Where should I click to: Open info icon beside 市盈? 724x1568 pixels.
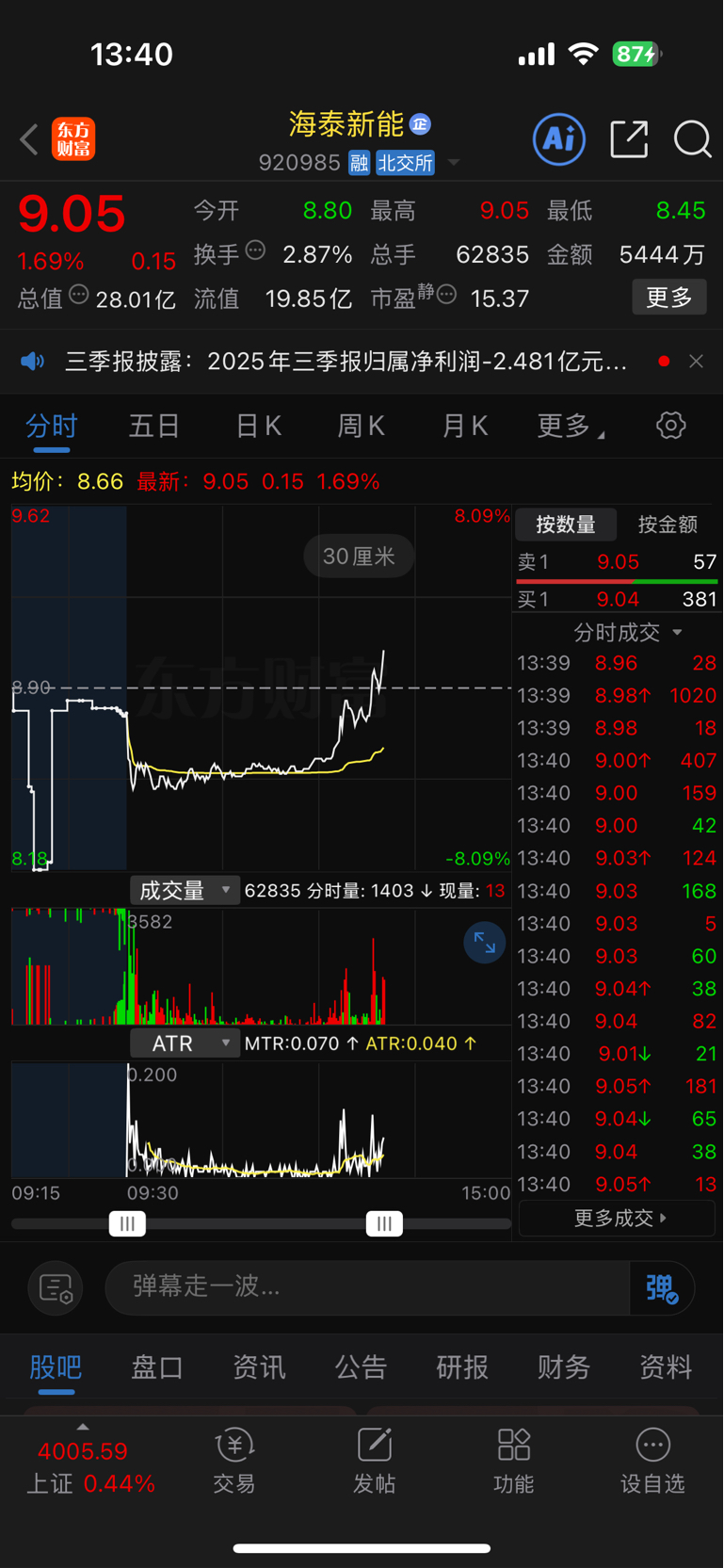pyautogui.click(x=447, y=295)
